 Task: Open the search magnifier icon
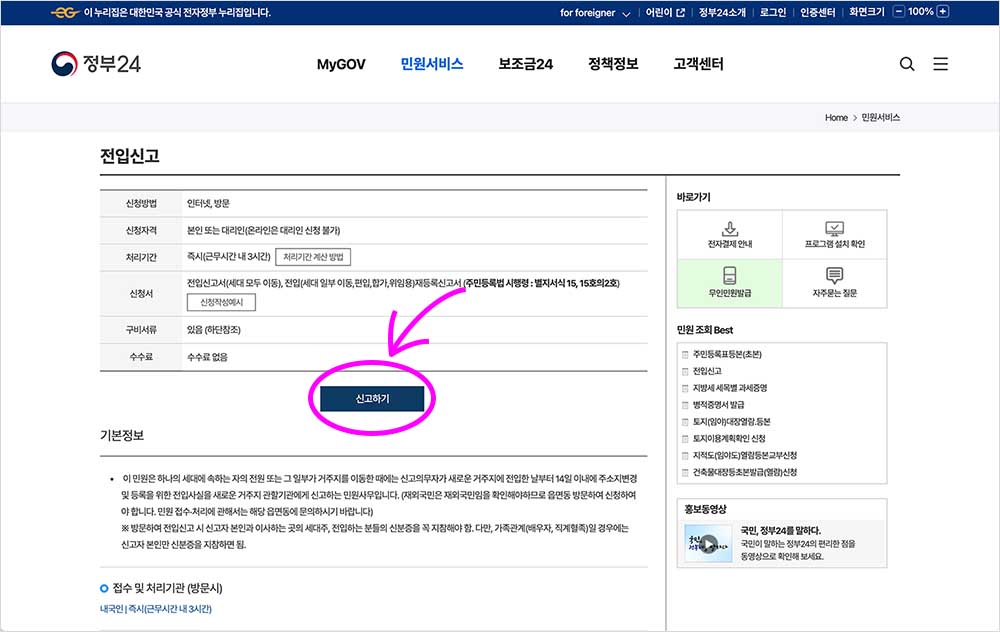click(907, 63)
